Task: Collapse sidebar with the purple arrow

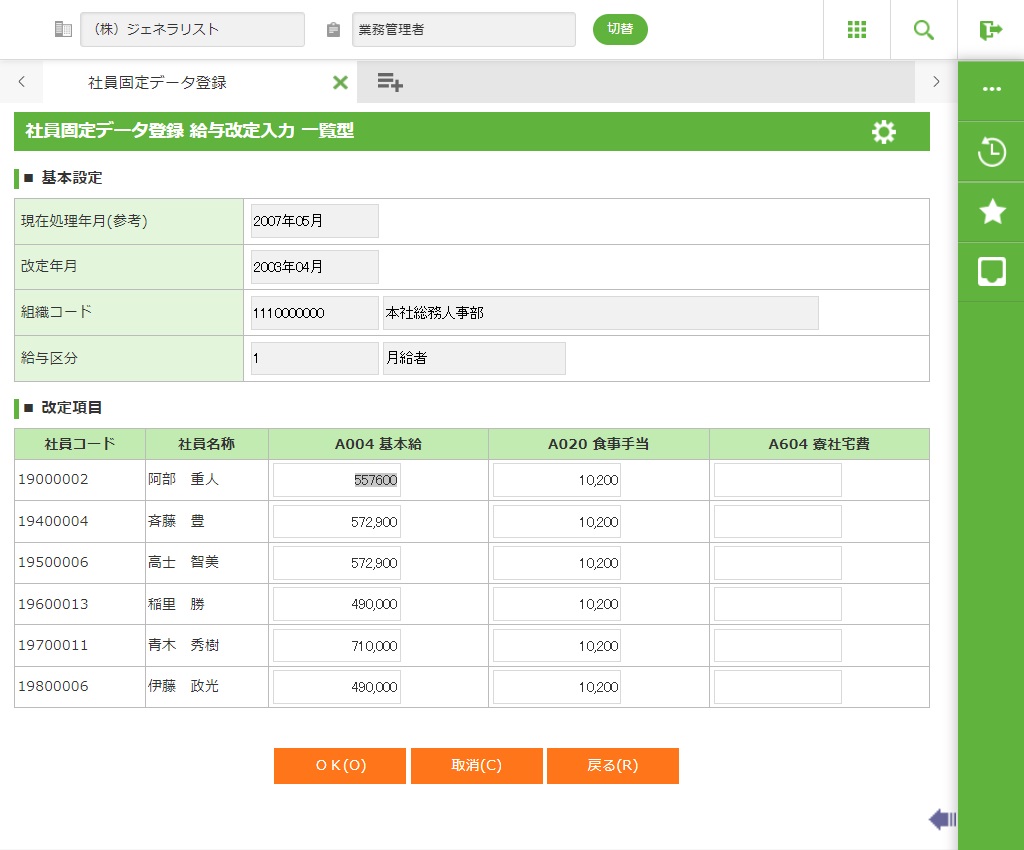Action: coord(942,820)
